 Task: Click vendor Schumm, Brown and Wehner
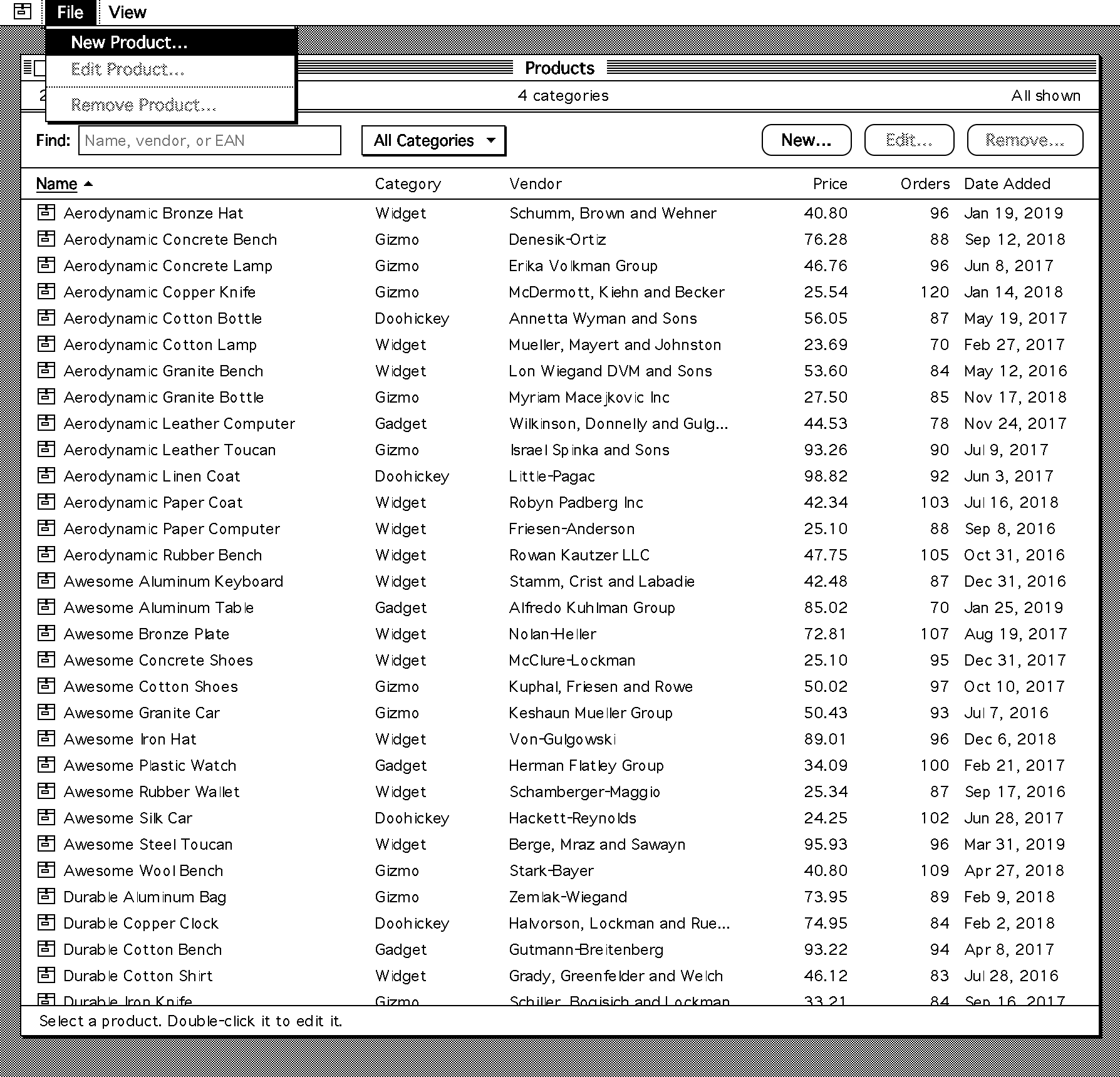pyautogui.click(x=613, y=213)
